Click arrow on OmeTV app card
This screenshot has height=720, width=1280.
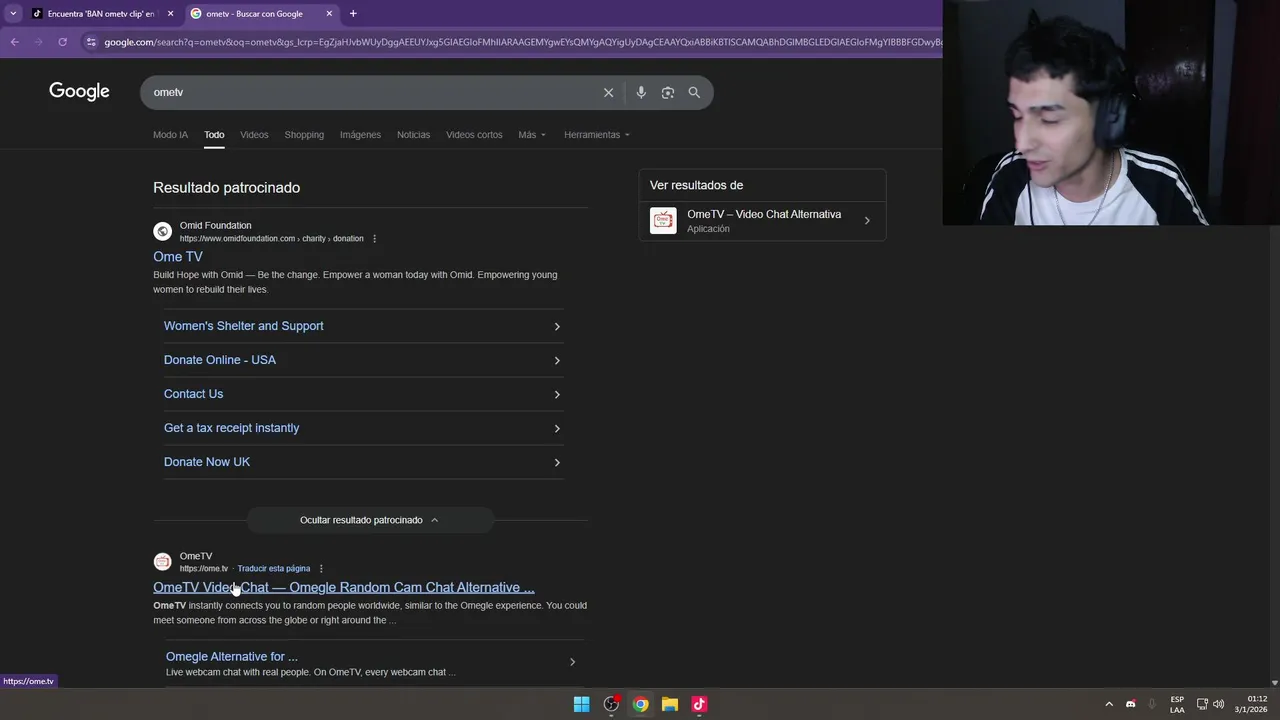click(867, 221)
